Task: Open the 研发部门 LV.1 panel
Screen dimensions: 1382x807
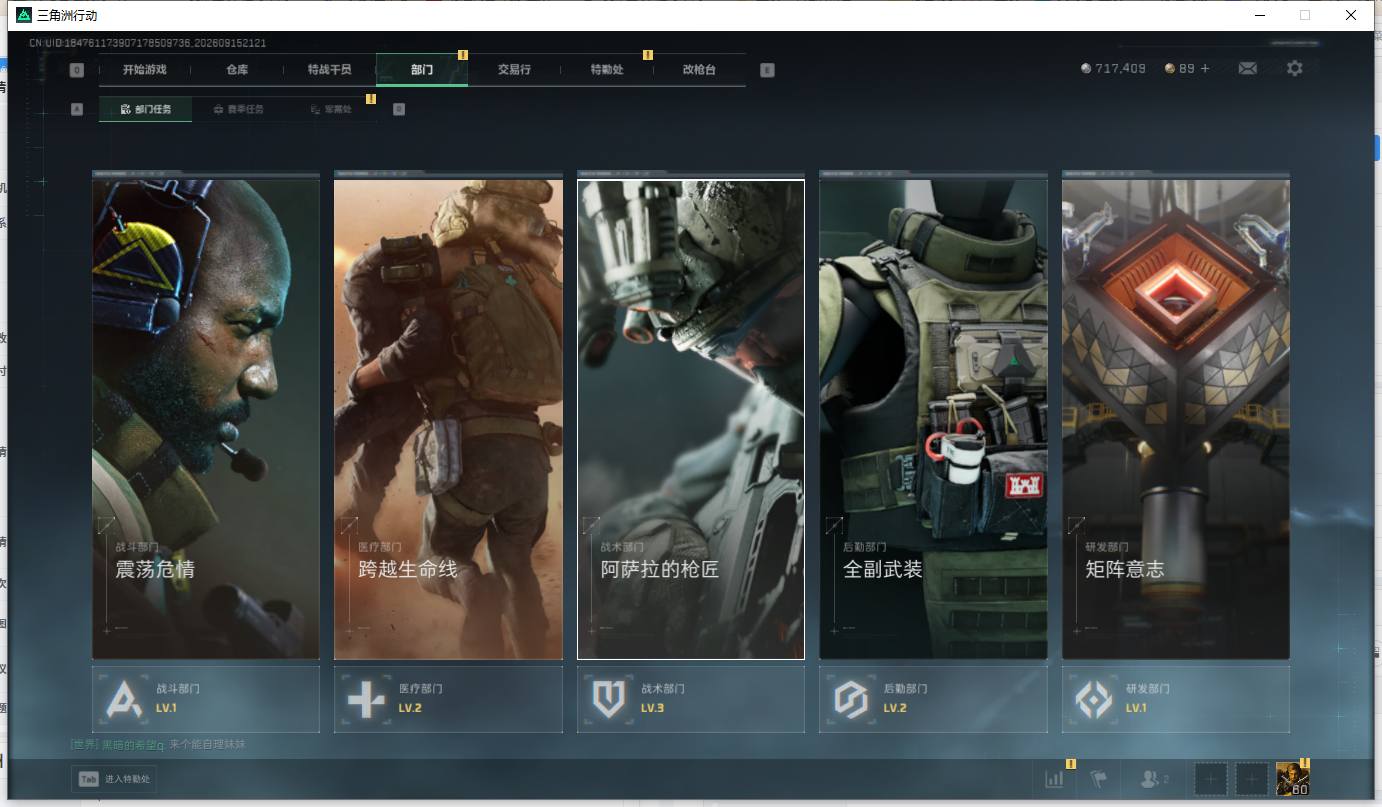Action: tap(1176, 699)
